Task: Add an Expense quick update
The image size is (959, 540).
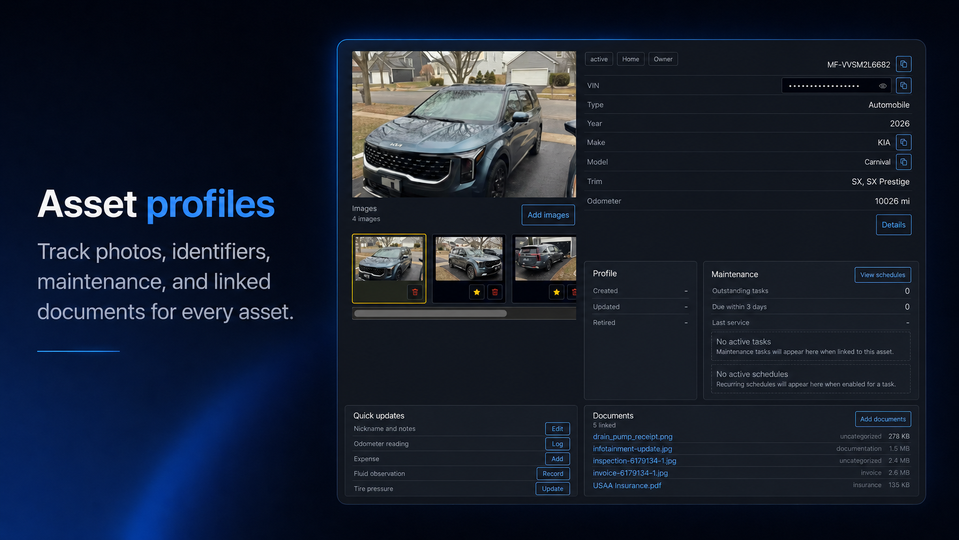Action: 557,459
